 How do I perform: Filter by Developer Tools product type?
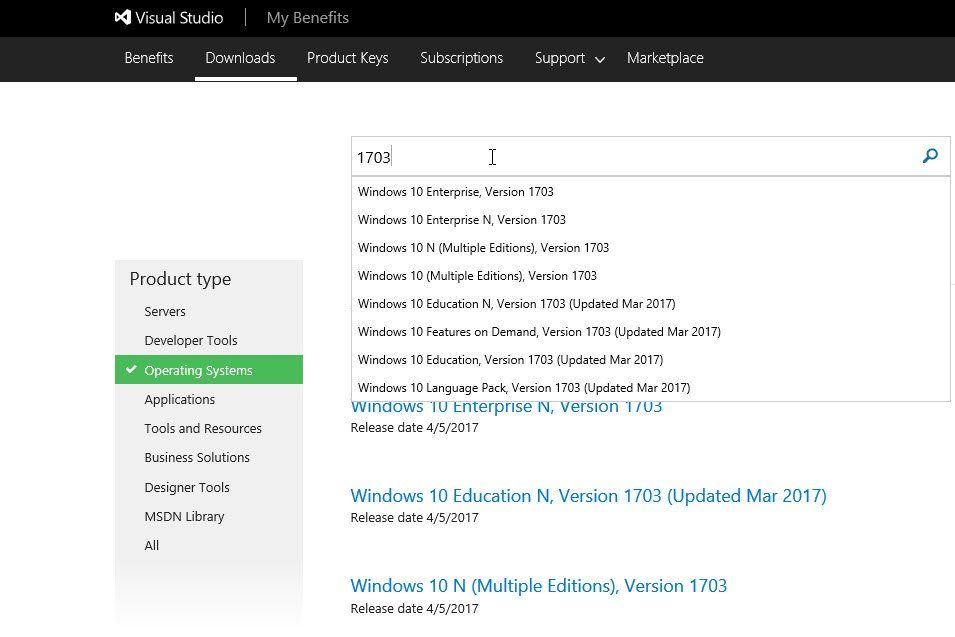click(191, 341)
